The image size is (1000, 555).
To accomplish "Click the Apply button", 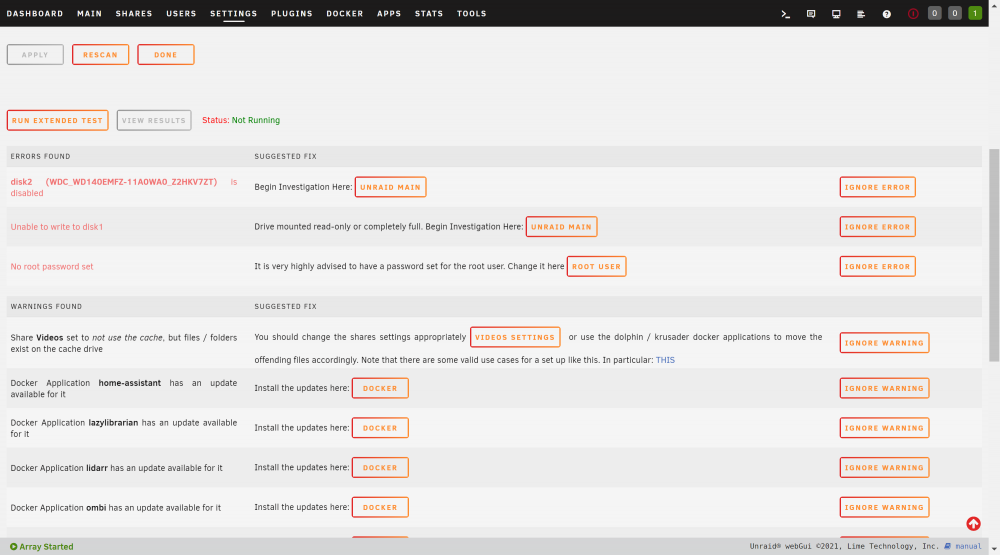I will pyautogui.click(x=35, y=55).
